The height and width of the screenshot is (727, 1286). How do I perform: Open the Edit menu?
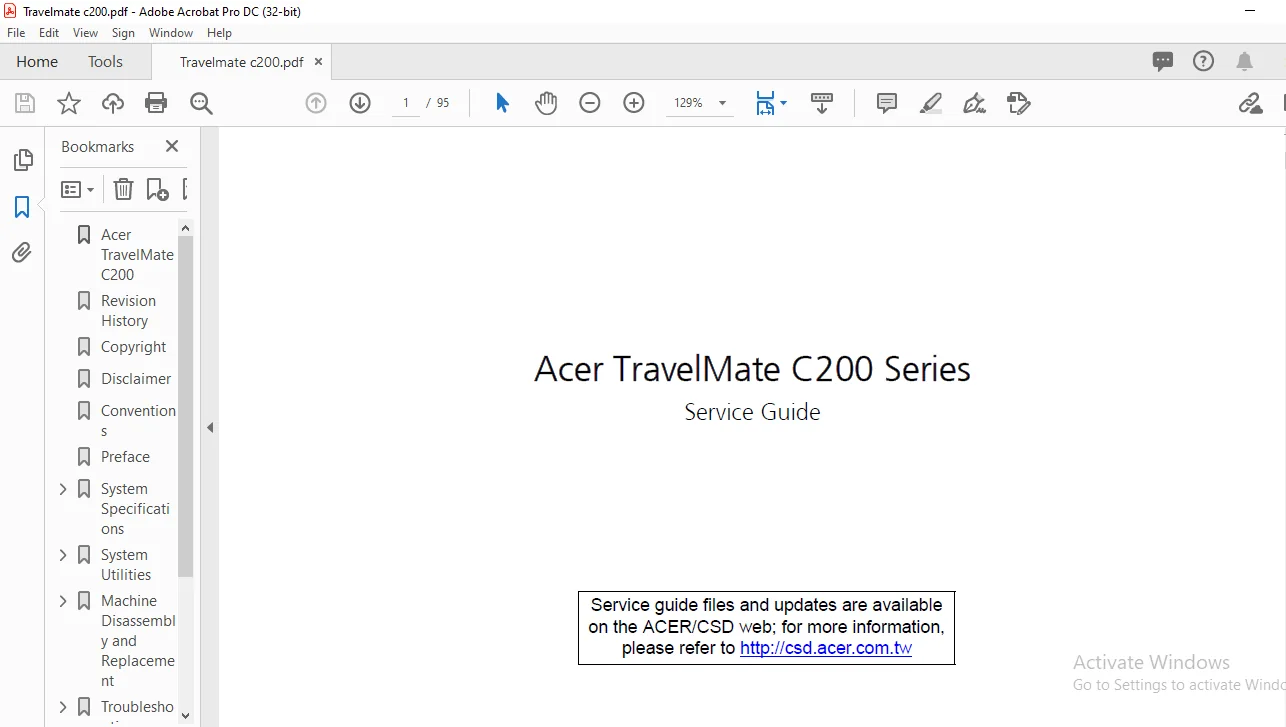tap(49, 33)
